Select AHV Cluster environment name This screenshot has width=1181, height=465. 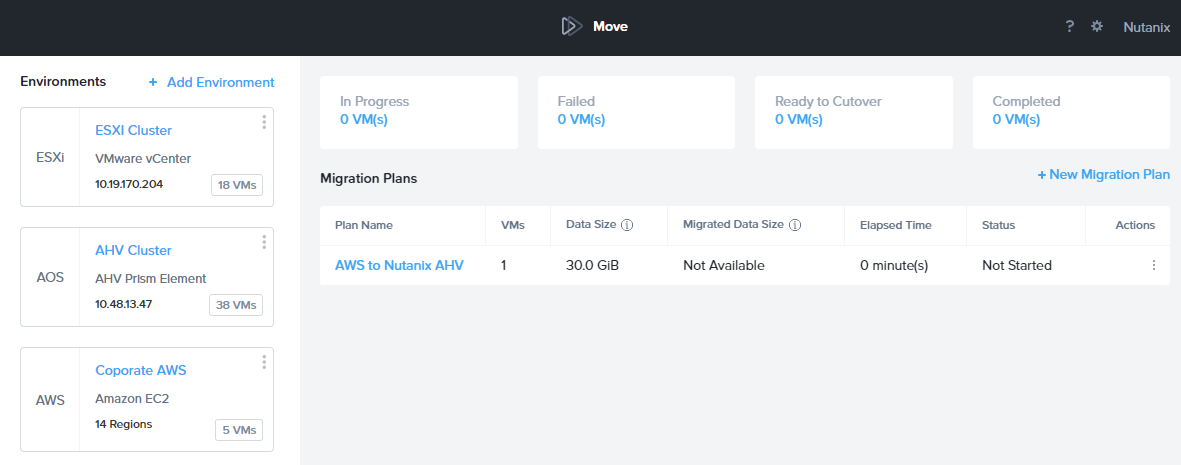tap(133, 250)
